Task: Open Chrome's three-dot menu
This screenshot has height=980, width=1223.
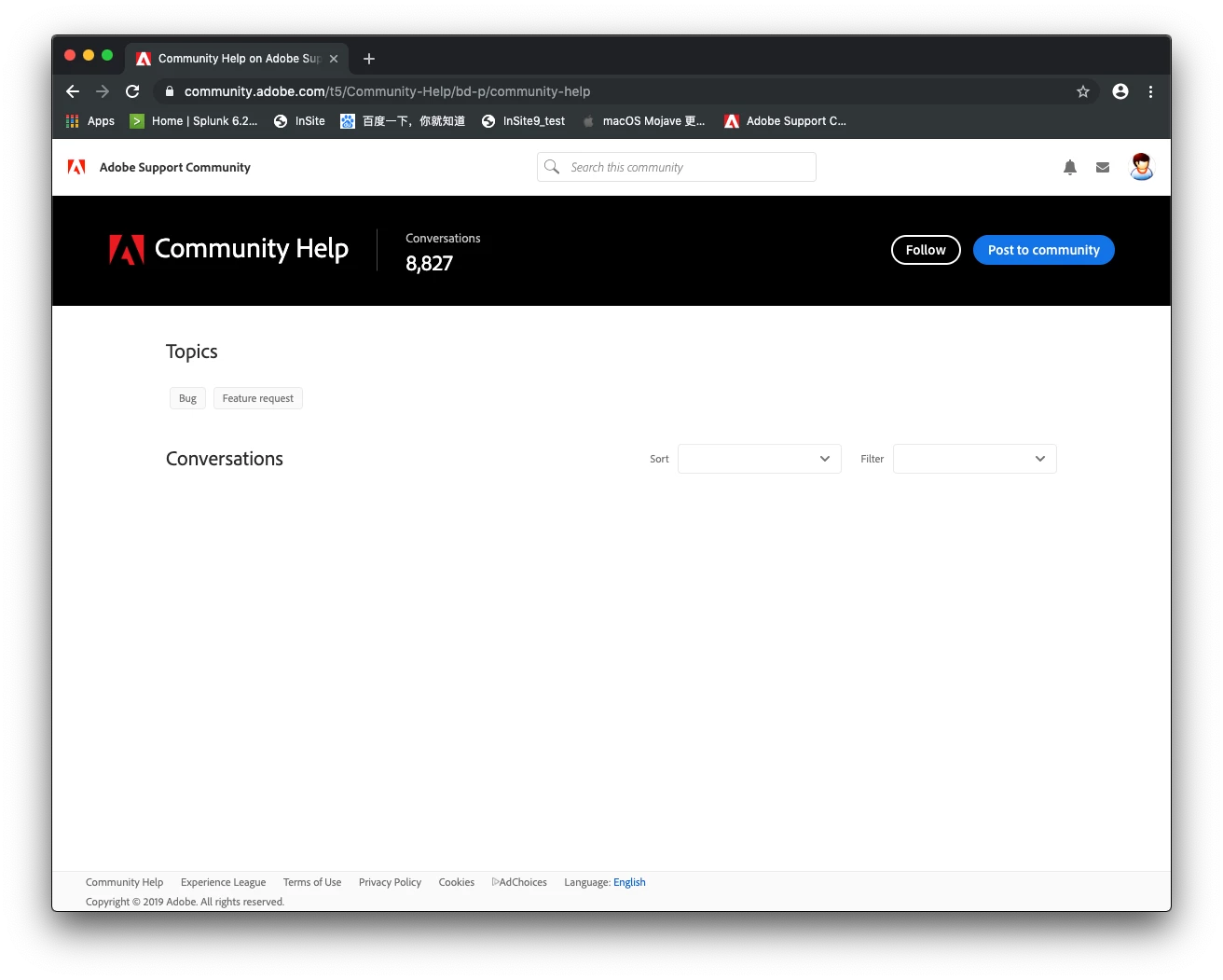Action: tap(1150, 91)
